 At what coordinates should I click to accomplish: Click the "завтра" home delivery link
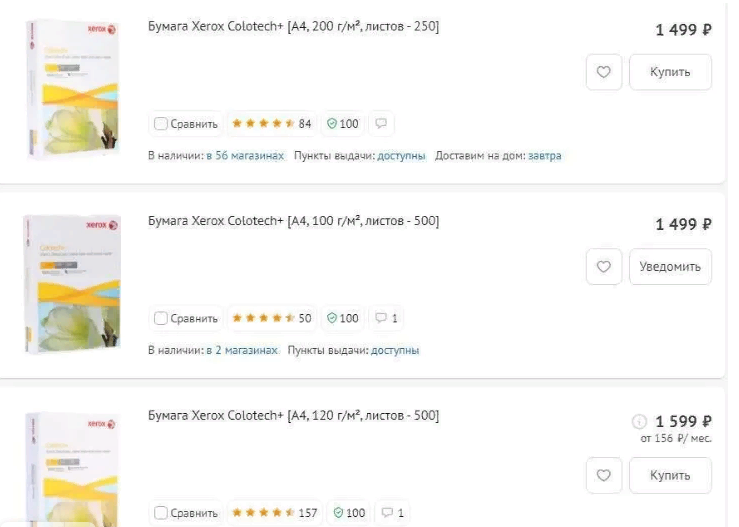point(545,156)
